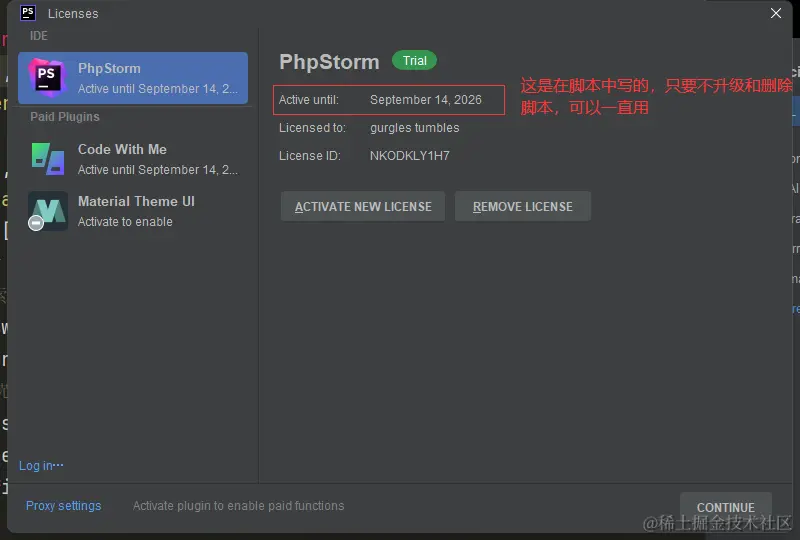Click the PS icon in the title bar

(x=28, y=13)
